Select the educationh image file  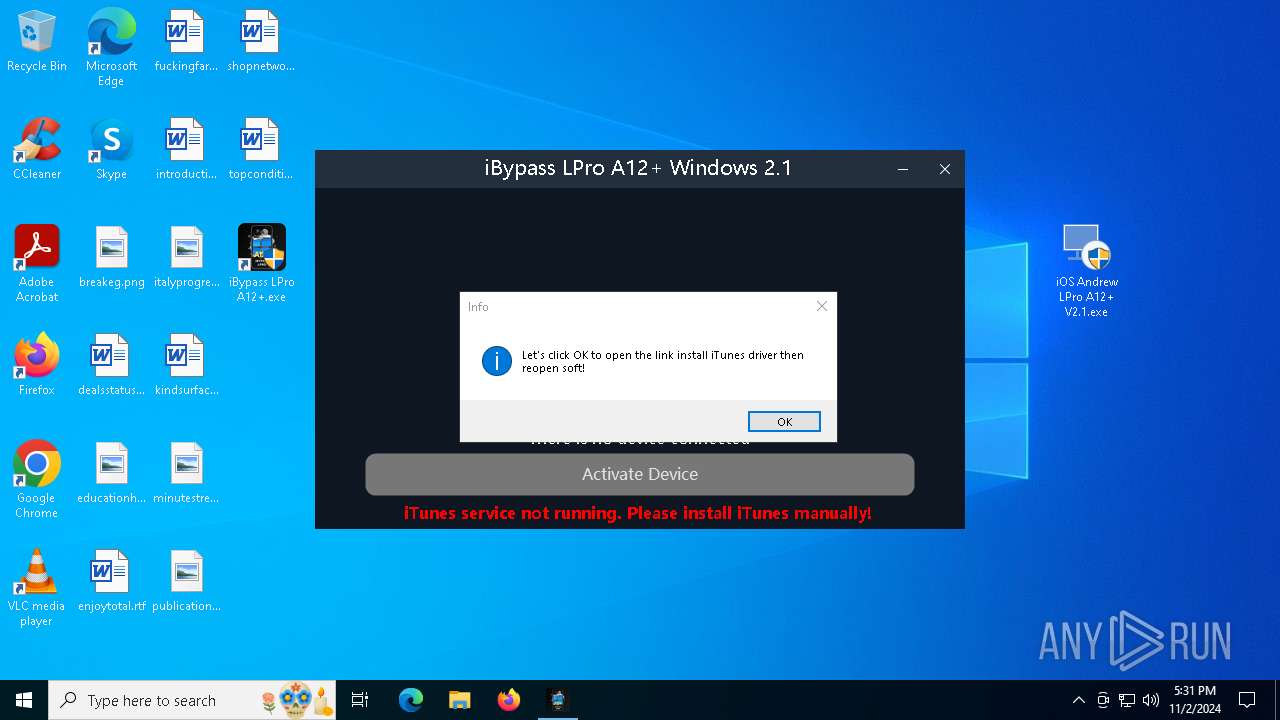pos(111,473)
